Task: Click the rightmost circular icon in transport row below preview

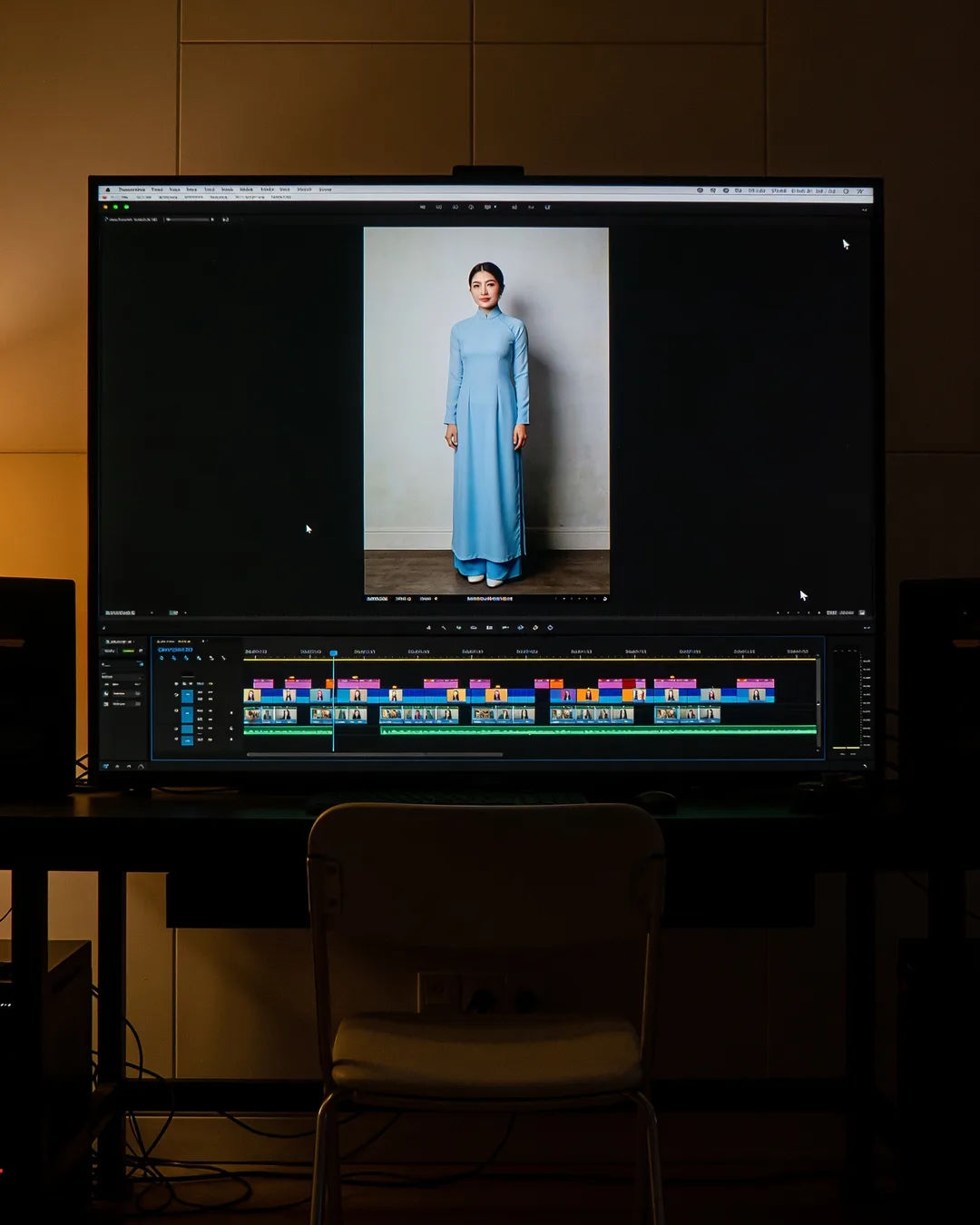Action: coord(550,627)
